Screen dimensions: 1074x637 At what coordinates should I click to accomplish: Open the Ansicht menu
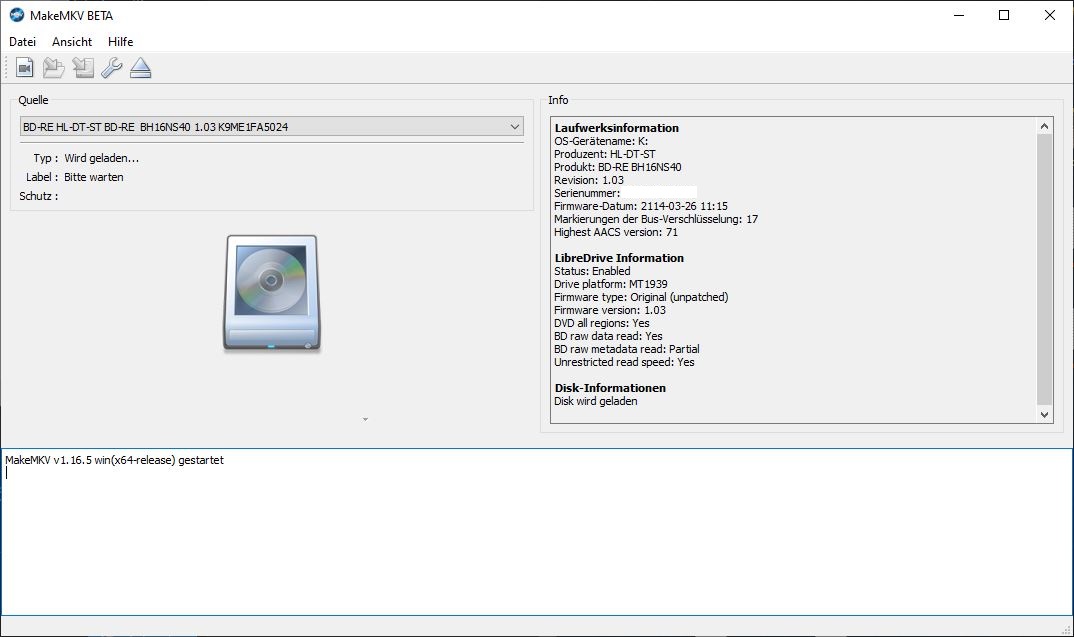click(x=72, y=42)
